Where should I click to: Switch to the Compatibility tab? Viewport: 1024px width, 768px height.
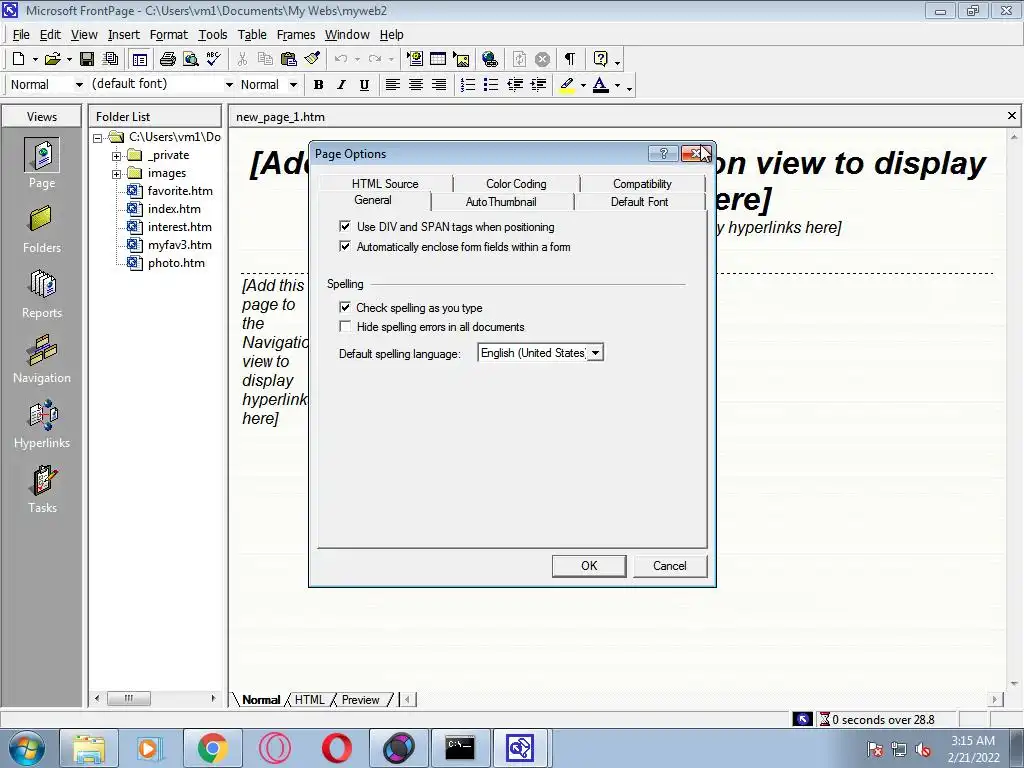coord(642,184)
